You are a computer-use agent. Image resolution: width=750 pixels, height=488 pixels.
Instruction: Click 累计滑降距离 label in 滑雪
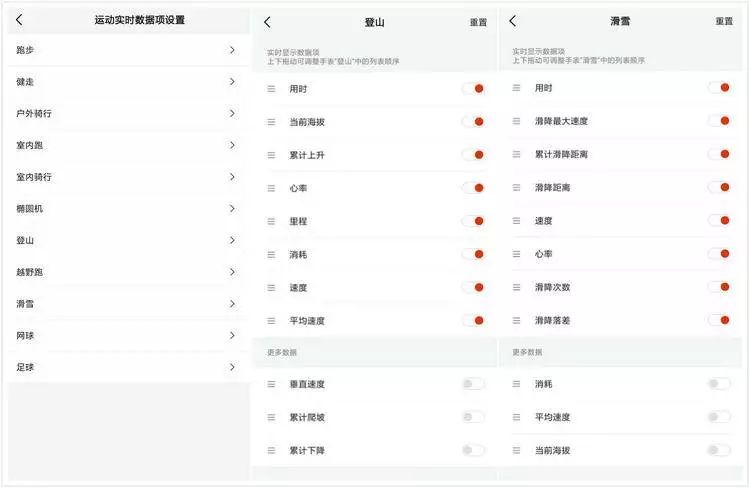tap(561, 154)
